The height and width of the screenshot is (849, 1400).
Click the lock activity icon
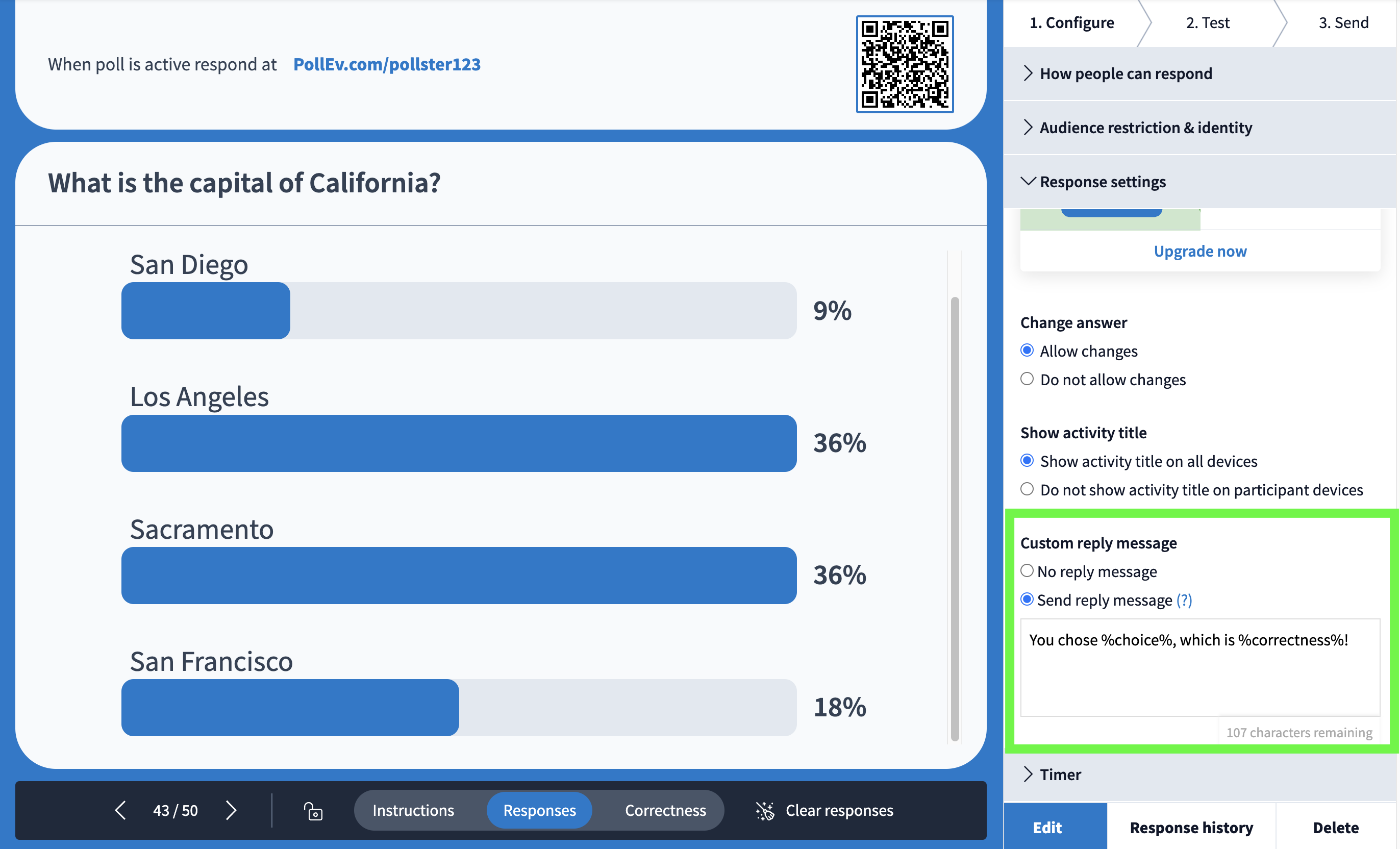click(313, 810)
